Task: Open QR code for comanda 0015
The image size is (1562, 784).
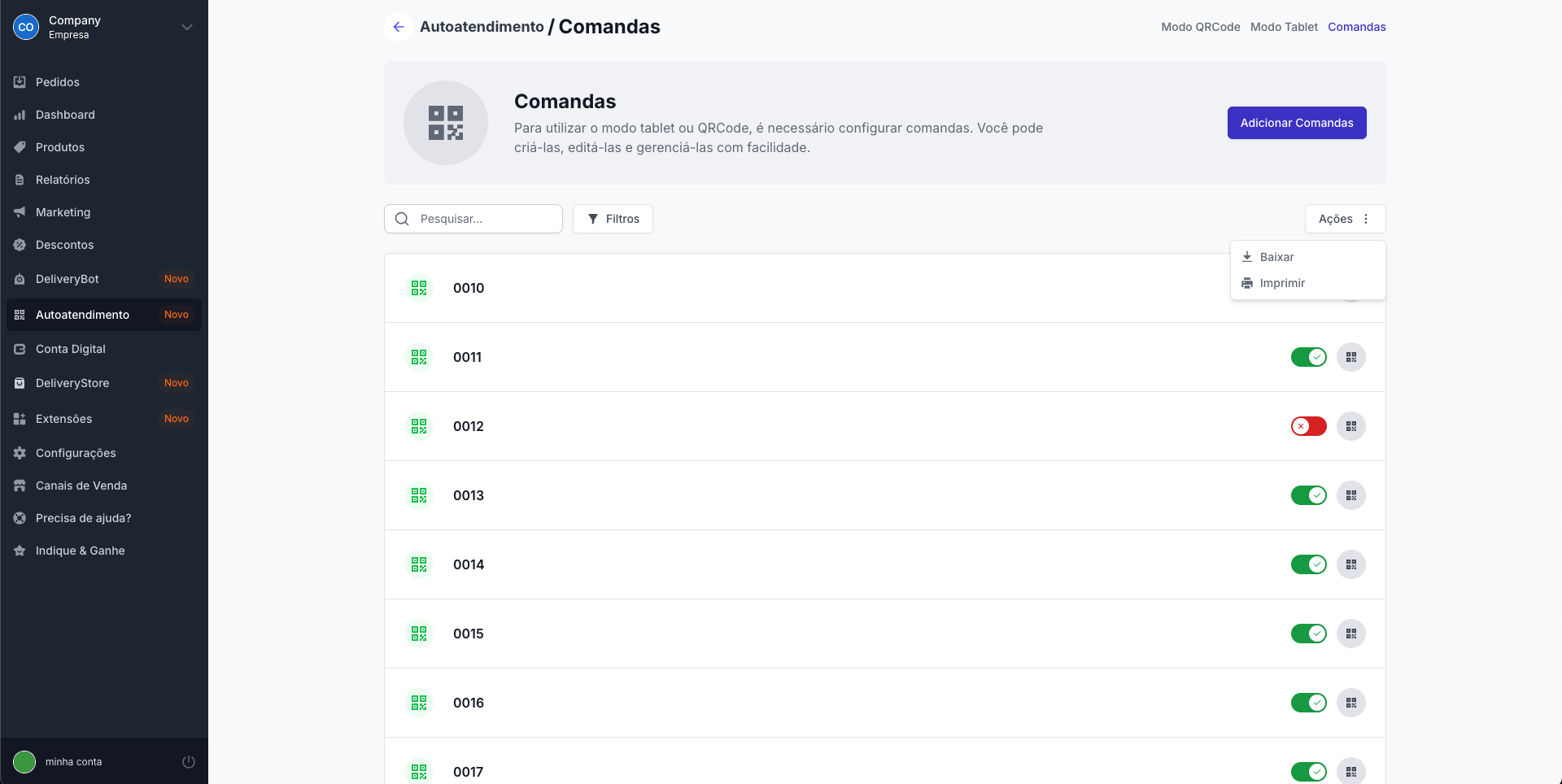Action: pyautogui.click(x=1350, y=634)
